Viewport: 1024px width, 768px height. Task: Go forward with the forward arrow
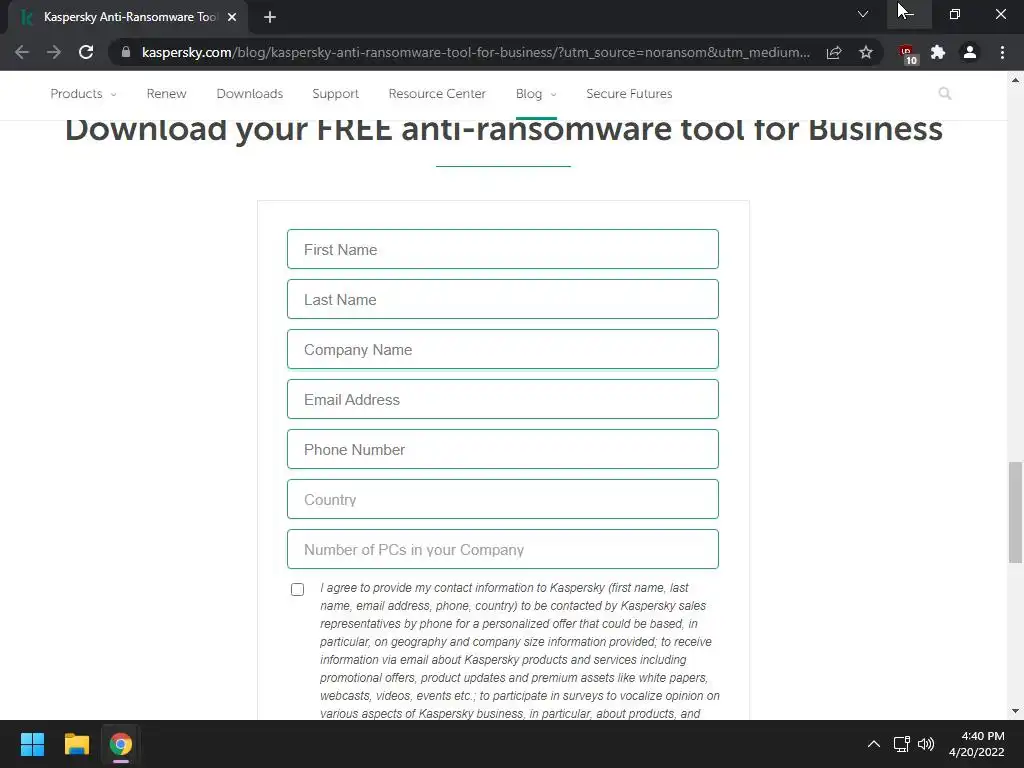[54, 52]
